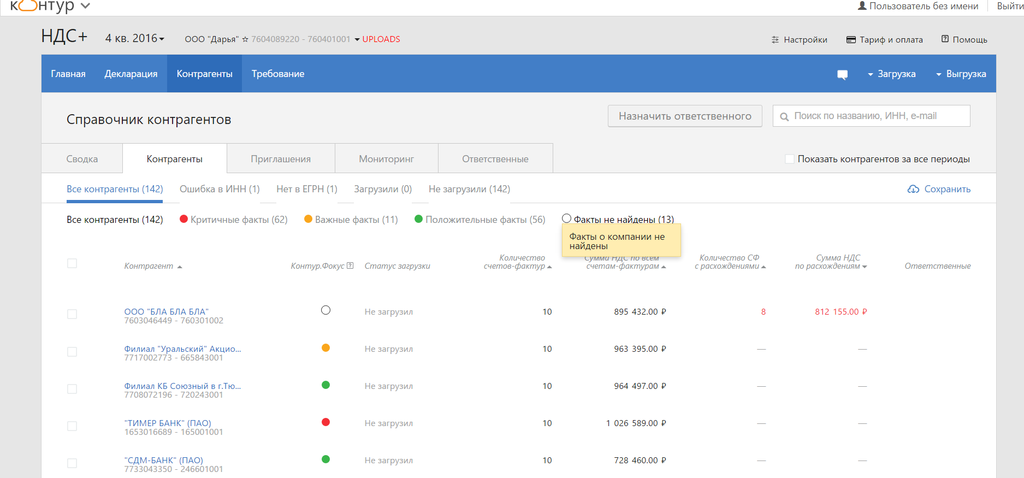Tick the select-all checkbox in table header

tap(71, 264)
